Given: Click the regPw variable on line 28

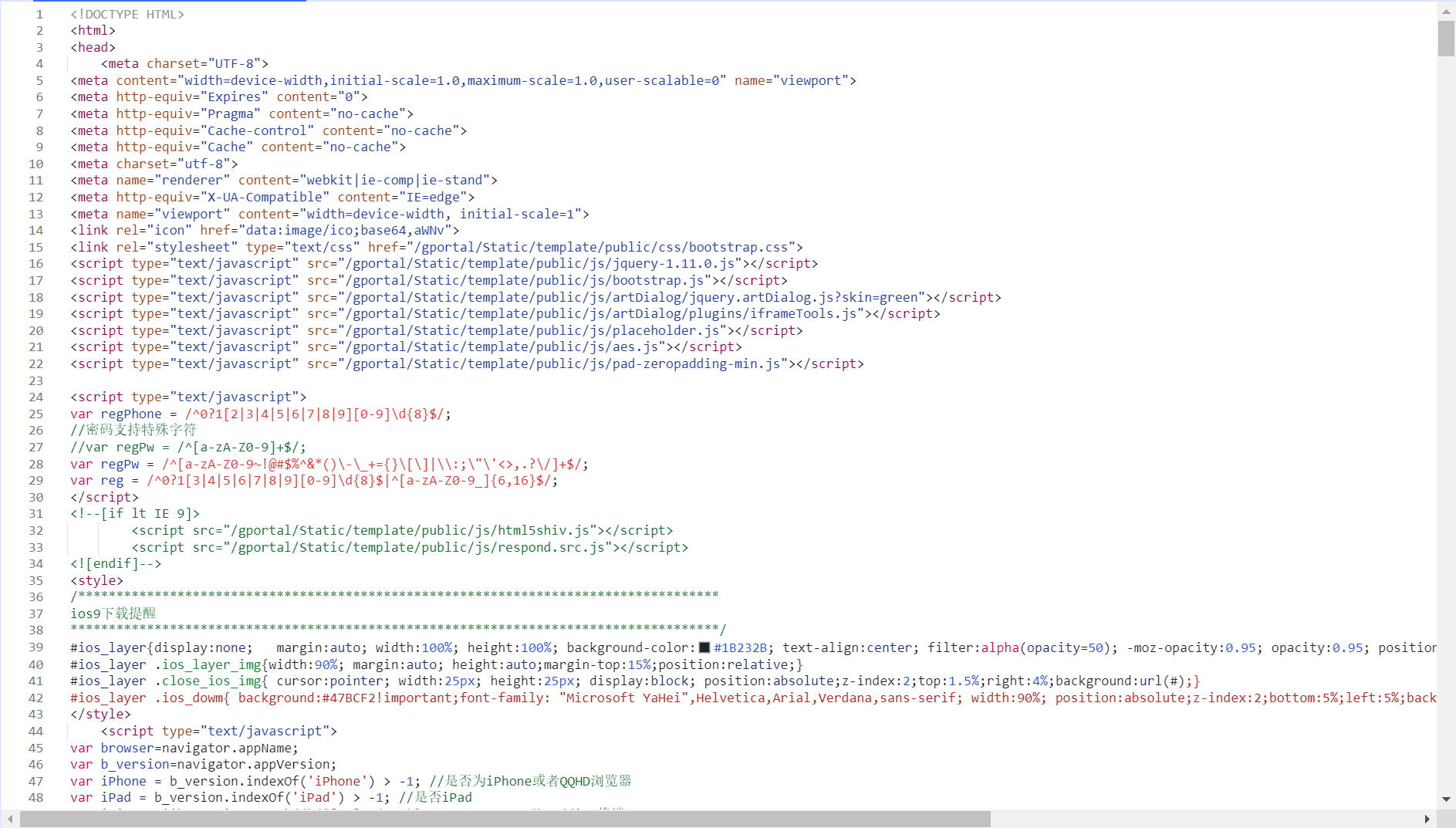Looking at the screenshot, I should click(x=120, y=464).
